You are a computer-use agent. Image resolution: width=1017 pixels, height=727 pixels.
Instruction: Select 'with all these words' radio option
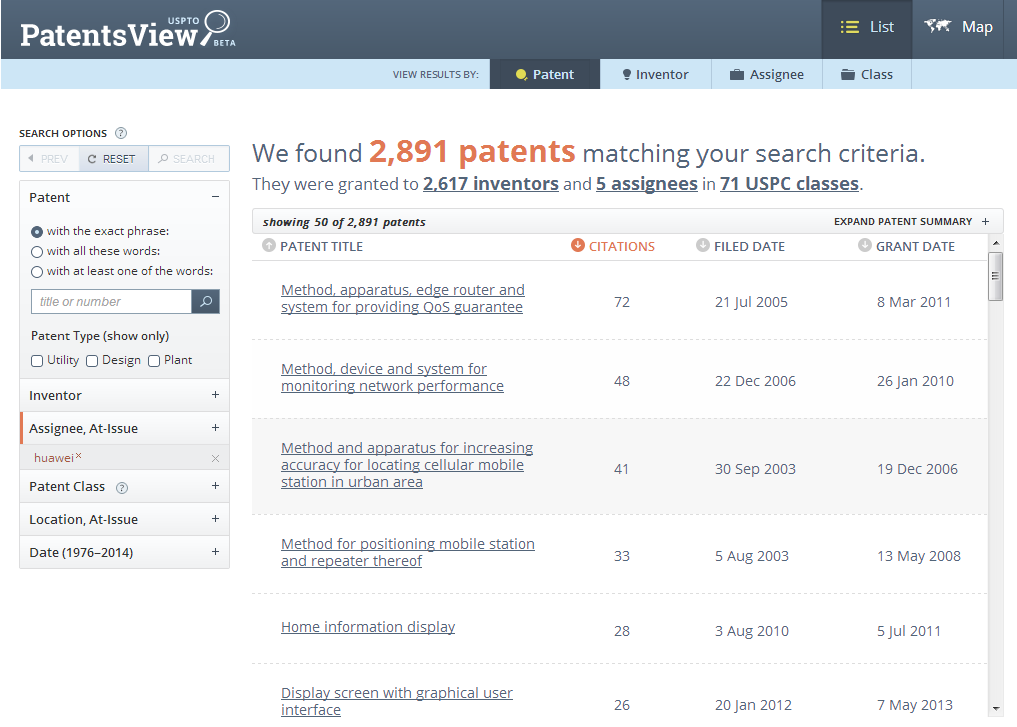click(x=37, y=252)
